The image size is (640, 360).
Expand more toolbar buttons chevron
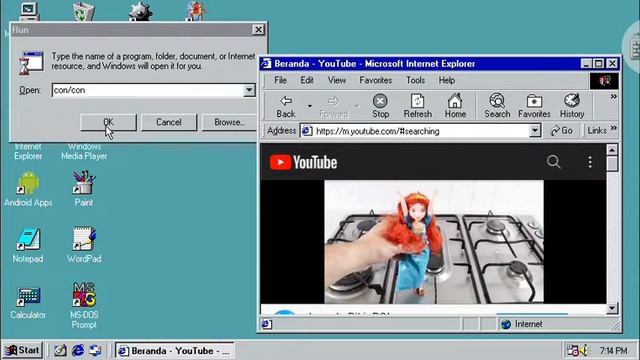[x=613, y=97]
